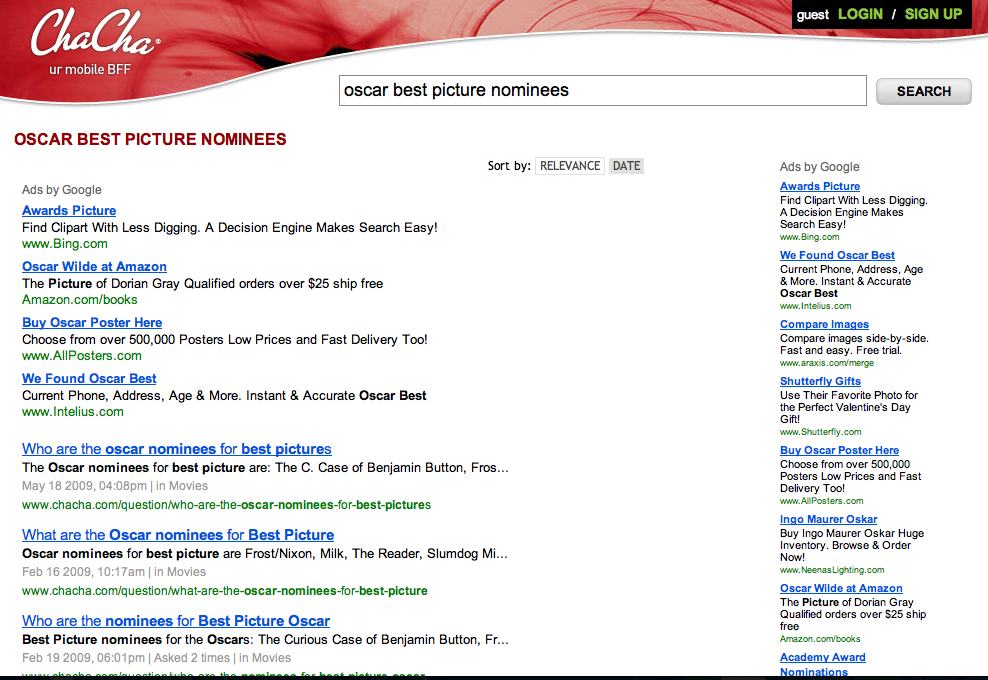988x680 pixels.
Task: Open the www.AllPosters.com URL in main ads
Action: [82, 356]
